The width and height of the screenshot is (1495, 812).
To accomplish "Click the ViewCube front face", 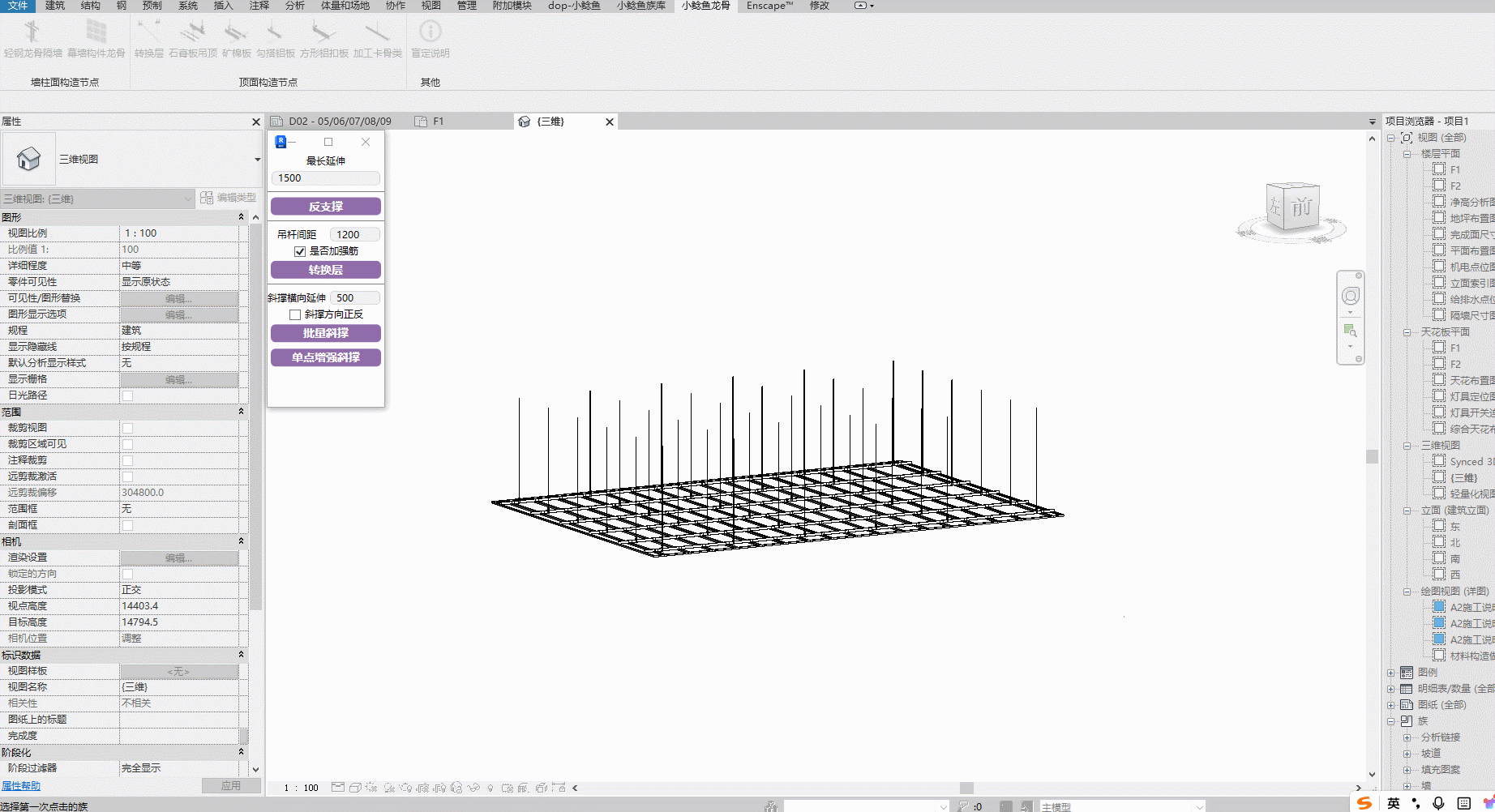I will [1301, 207].
